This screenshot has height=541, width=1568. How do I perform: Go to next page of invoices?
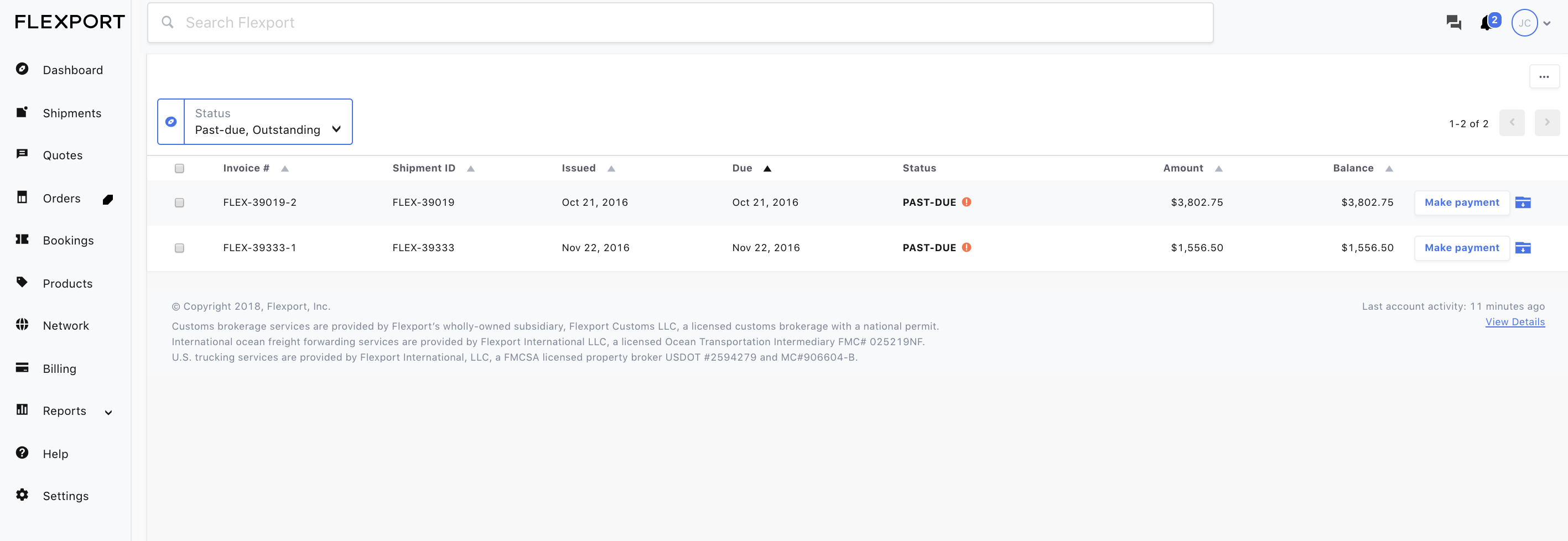(x=1546, y=123)
